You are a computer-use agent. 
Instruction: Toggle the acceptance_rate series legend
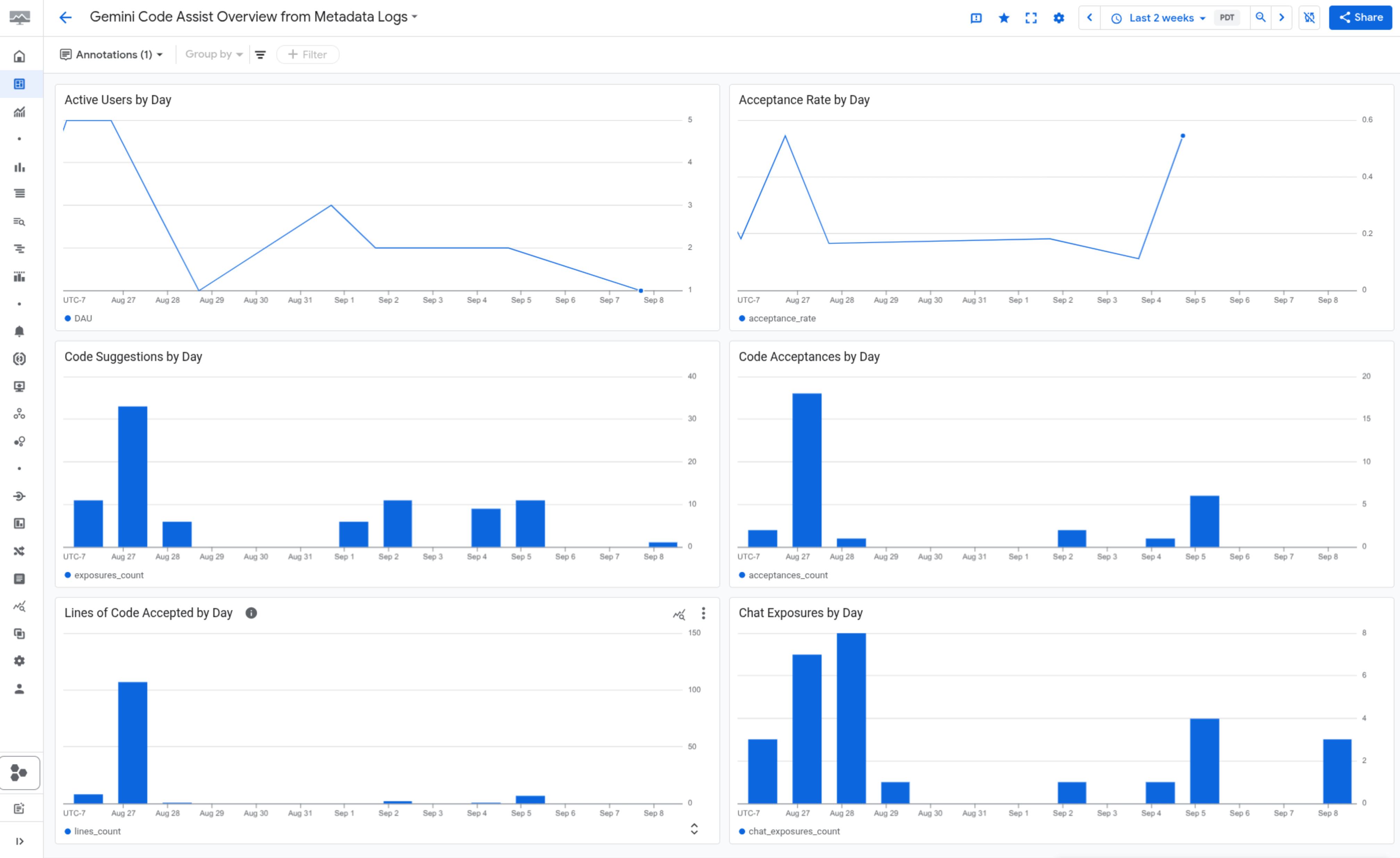pos(777,318)
